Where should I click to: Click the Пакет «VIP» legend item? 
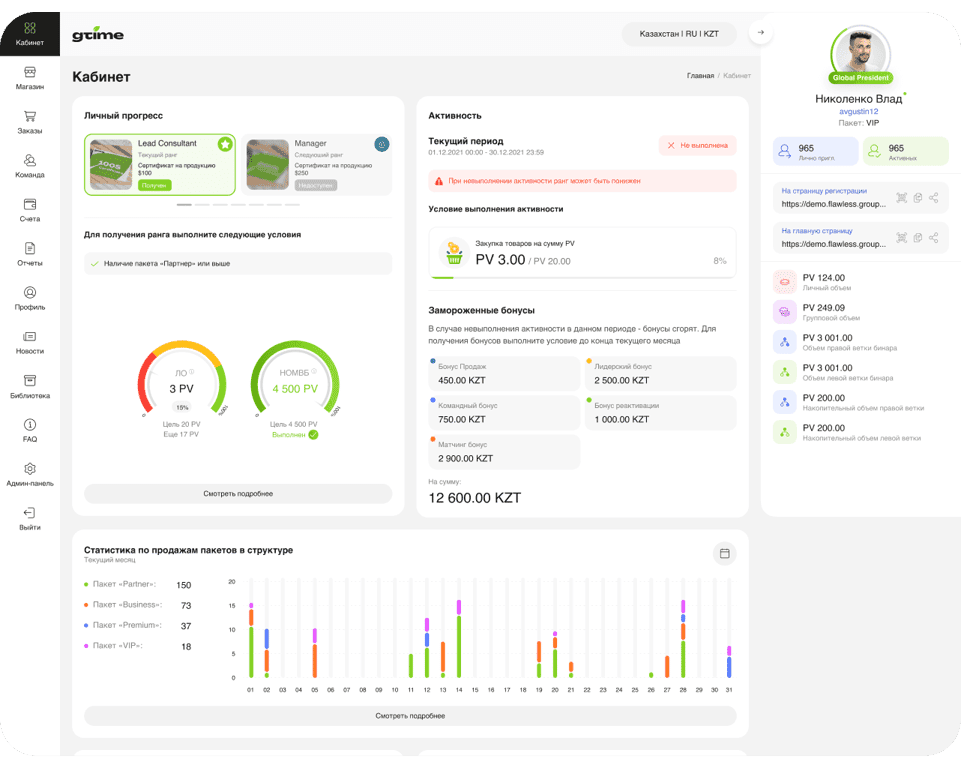[117, 646]
